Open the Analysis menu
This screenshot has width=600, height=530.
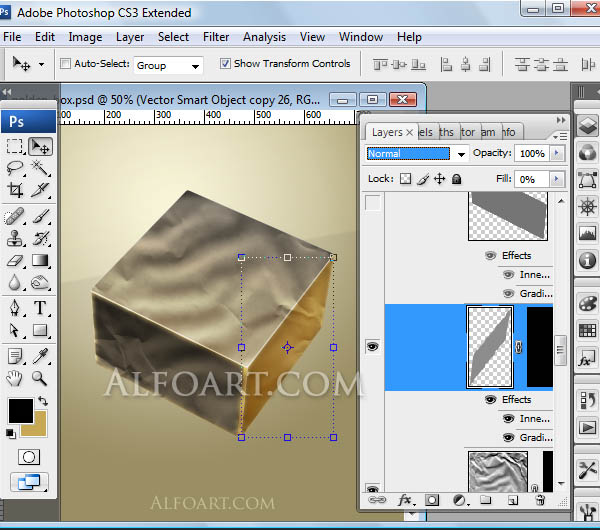click(x=264, y=37)
